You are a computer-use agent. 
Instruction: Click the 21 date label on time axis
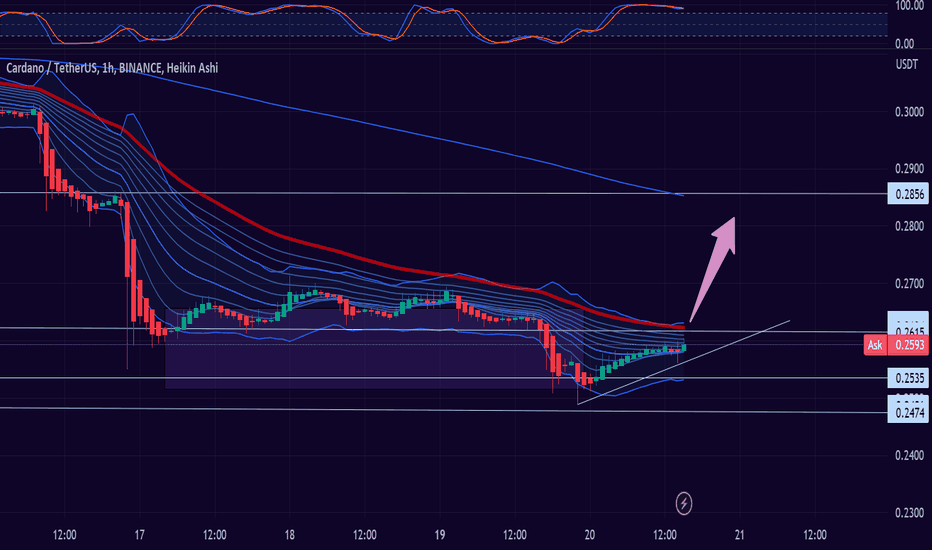point(739,535)
